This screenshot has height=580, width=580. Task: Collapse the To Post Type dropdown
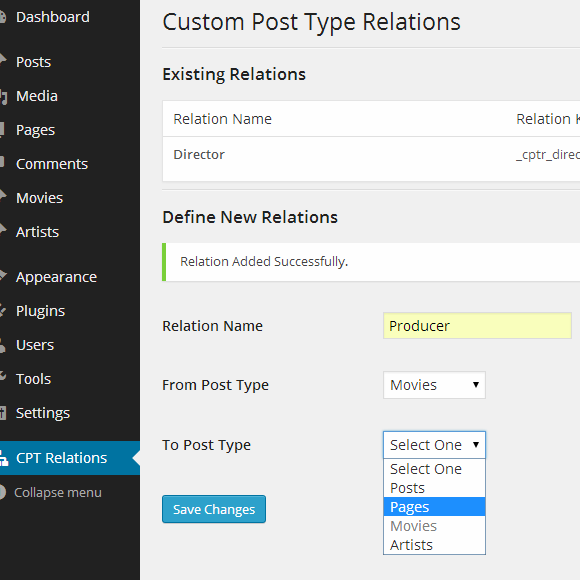(434, 445)
